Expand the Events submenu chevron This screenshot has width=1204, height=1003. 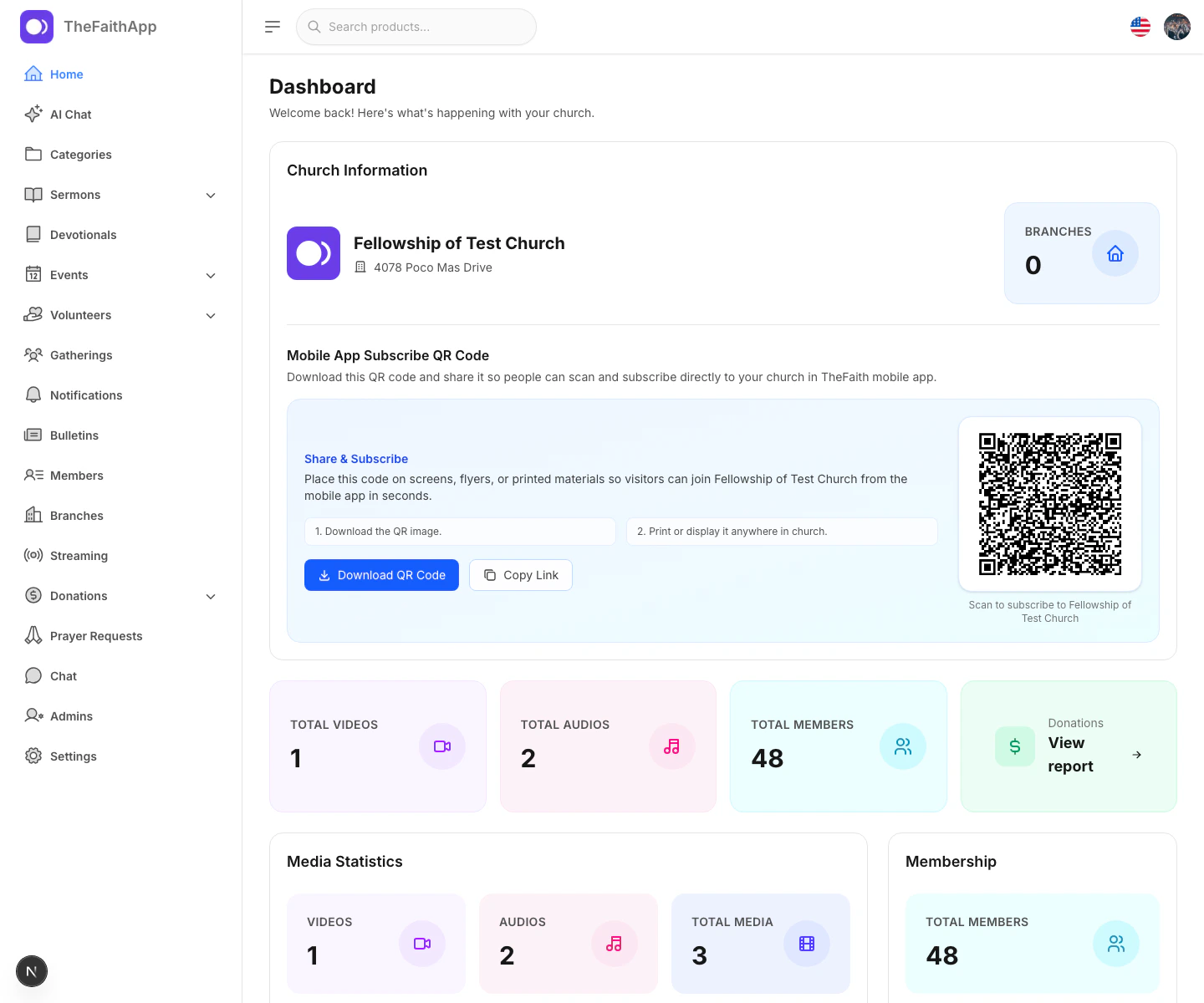point(211,275)
